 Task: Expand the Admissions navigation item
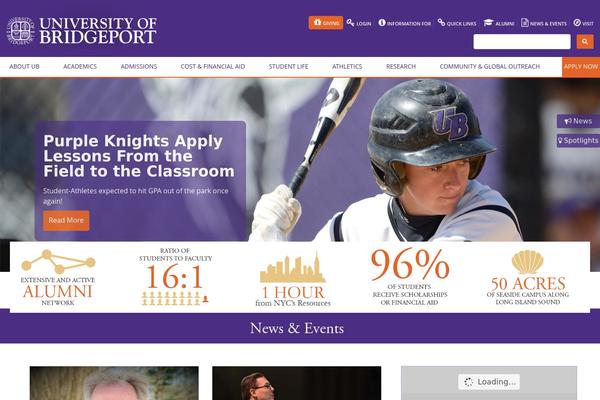[139, 67]
